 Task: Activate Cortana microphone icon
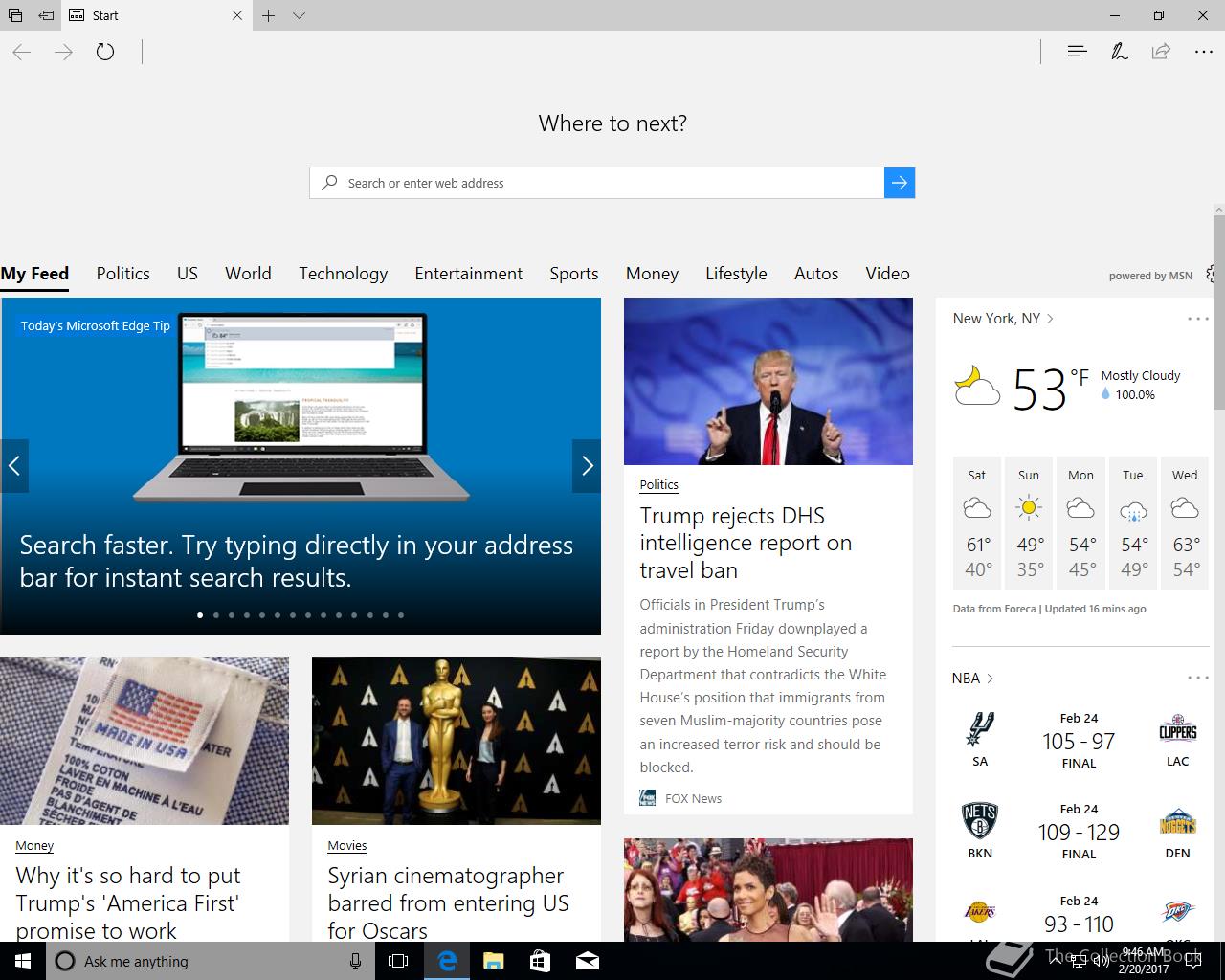(x=355, y=961)
